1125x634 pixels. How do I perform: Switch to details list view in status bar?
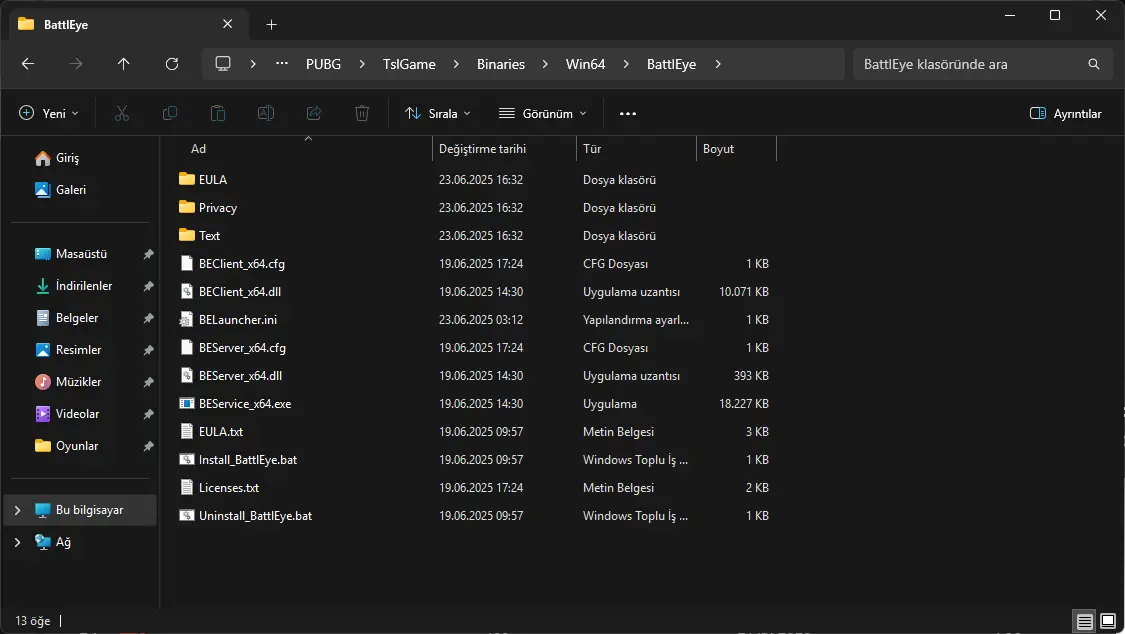pyautogui.click(x=1085, y=621)
